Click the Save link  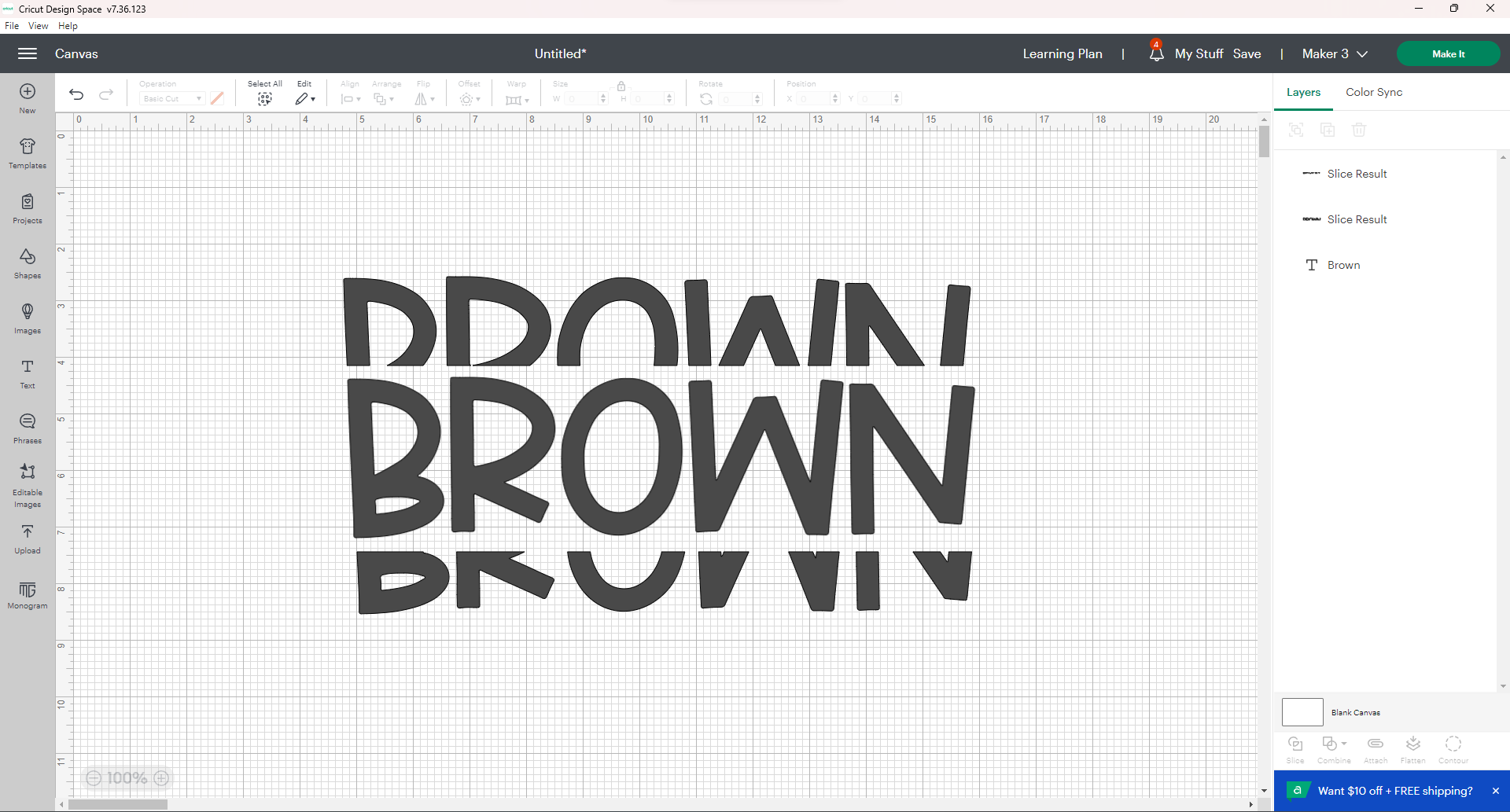tap(1247, 53)
